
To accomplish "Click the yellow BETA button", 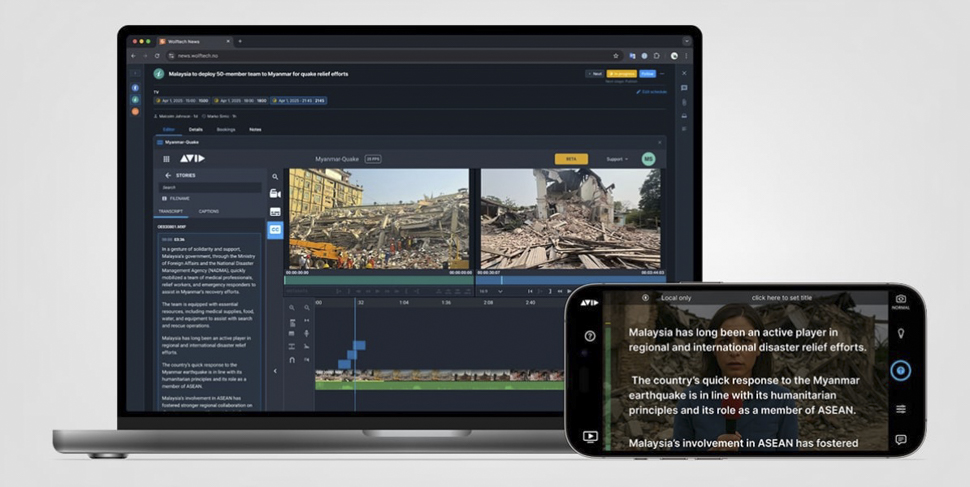I will coord(571,159).
